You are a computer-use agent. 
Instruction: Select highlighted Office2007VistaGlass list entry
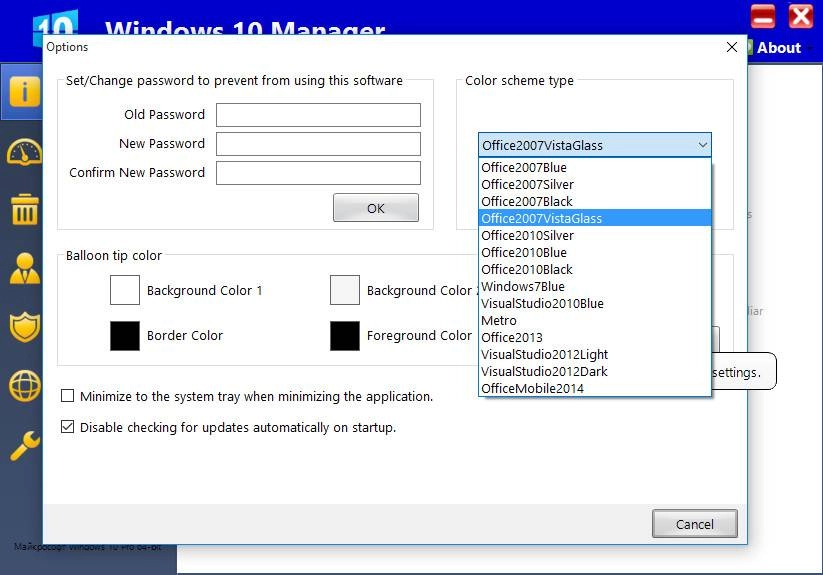pyautogui.click(x=595, y=218)
